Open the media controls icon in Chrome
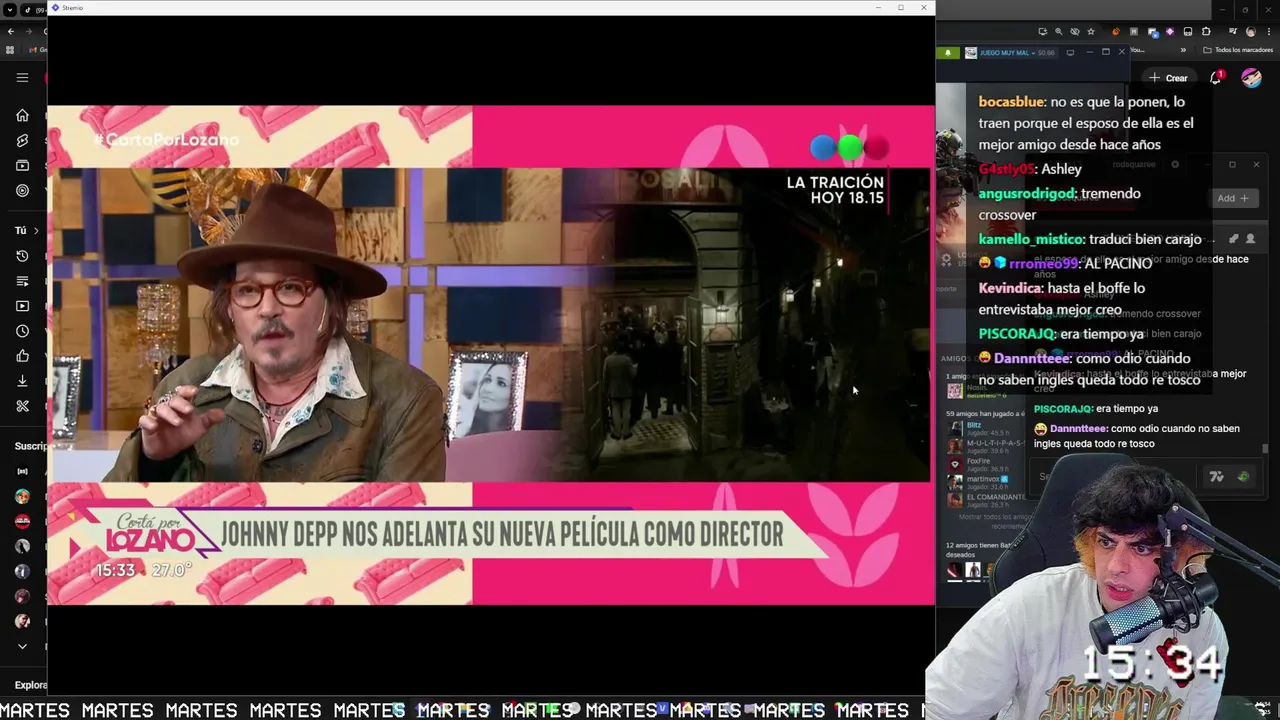1280x720 pixels. point(1233,32)
